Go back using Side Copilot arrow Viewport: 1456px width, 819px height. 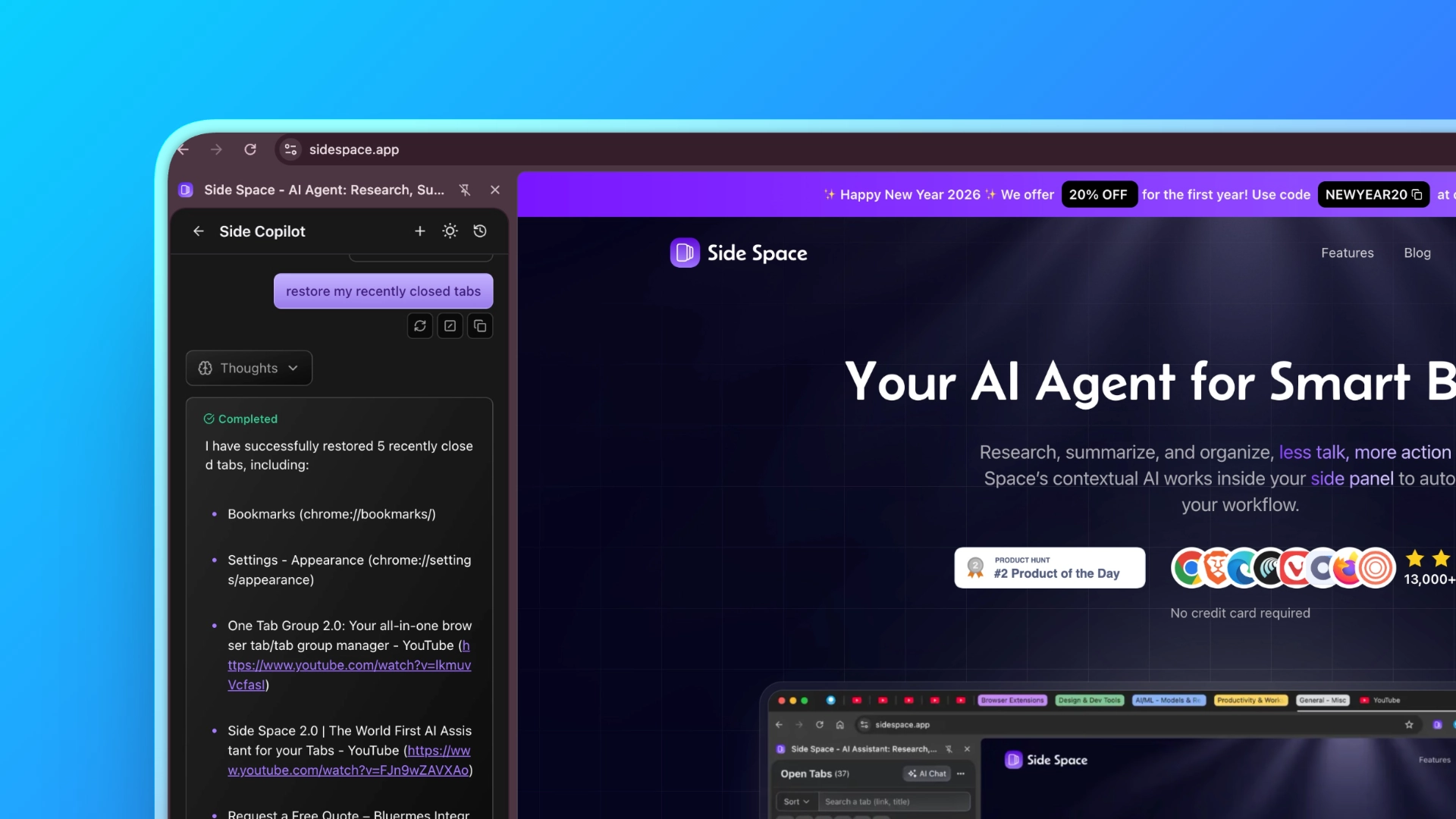199,231
